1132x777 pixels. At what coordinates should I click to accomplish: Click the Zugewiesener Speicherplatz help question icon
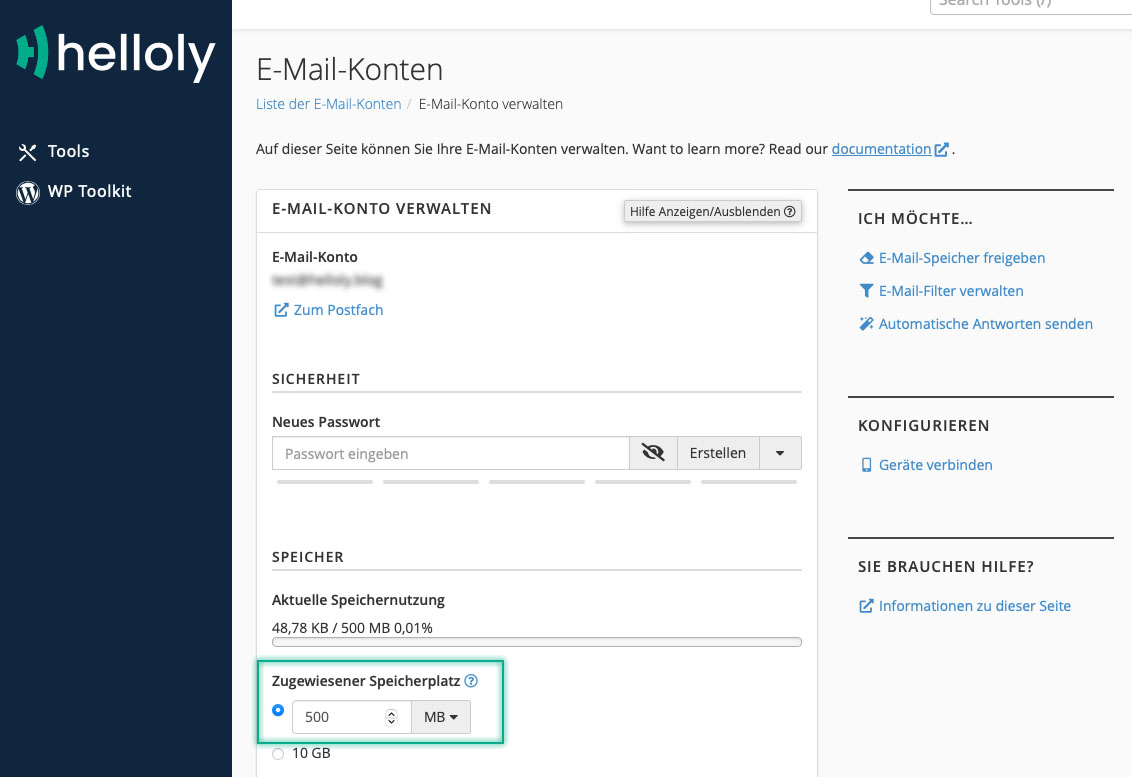tap(471, 681)
